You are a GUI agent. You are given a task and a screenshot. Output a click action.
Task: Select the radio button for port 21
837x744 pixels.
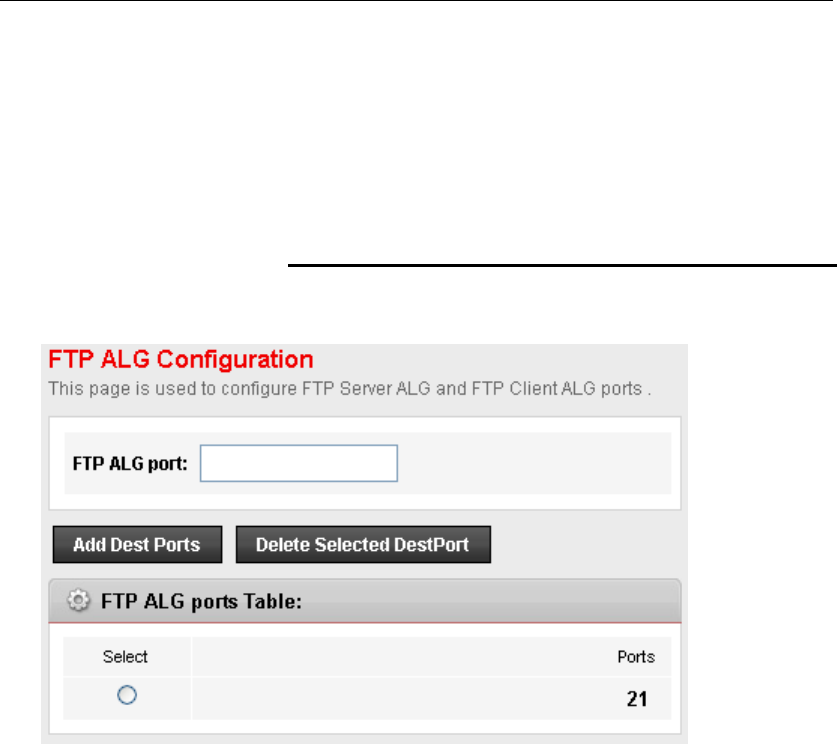point(126,697)
